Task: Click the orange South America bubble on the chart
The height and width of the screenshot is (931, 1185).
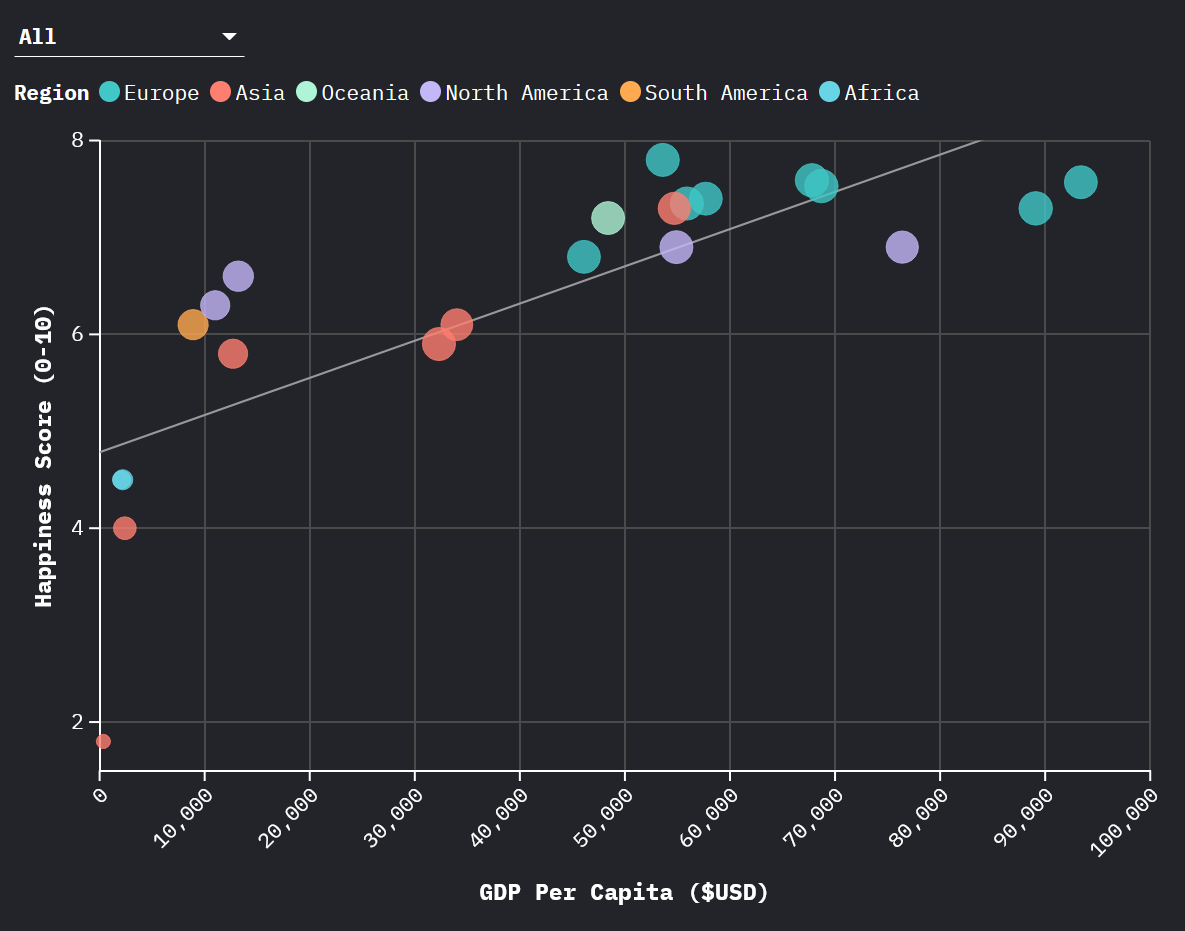Action: [x=193, y=324]
